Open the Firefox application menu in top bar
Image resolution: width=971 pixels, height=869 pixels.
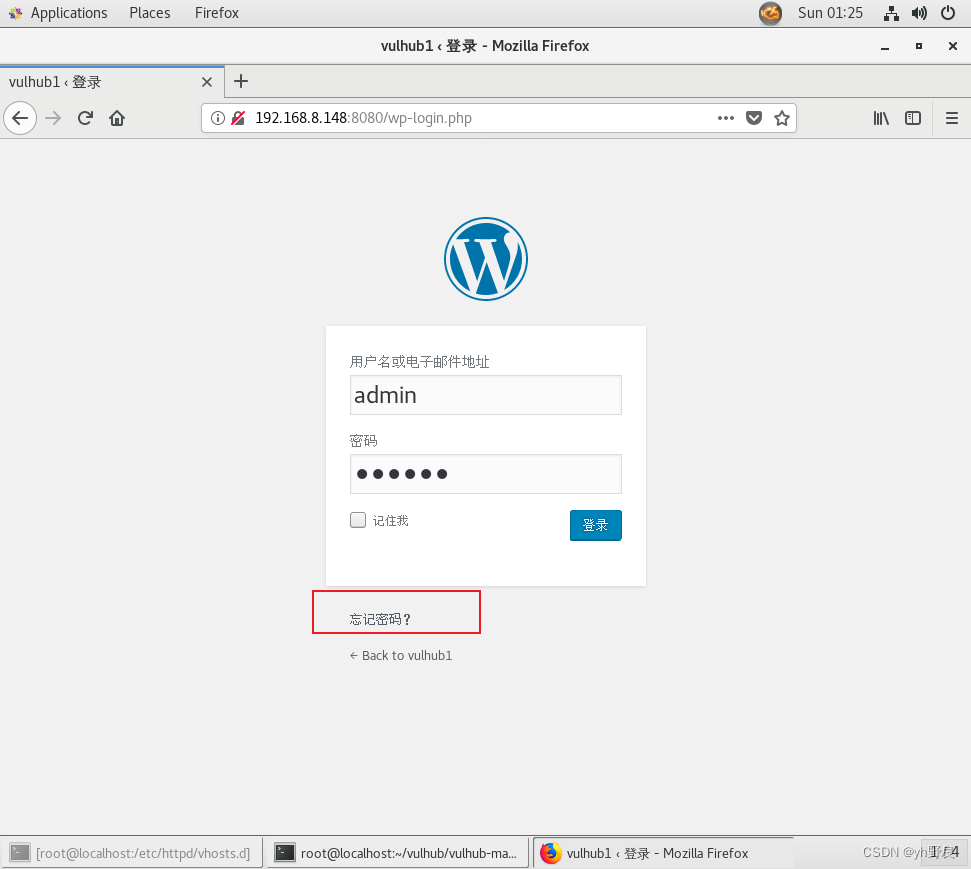217,13
